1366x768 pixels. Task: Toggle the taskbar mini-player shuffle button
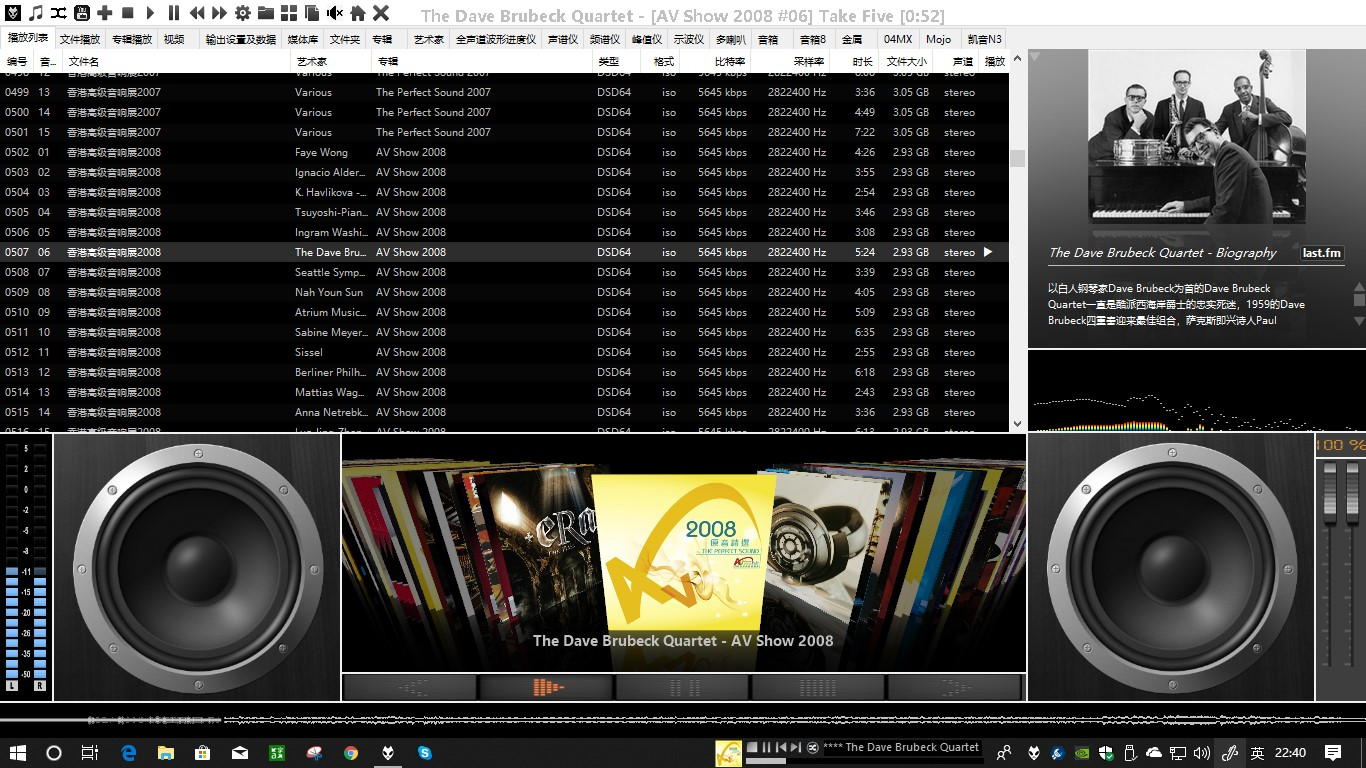pyautogui.click(x=812, y=748)
